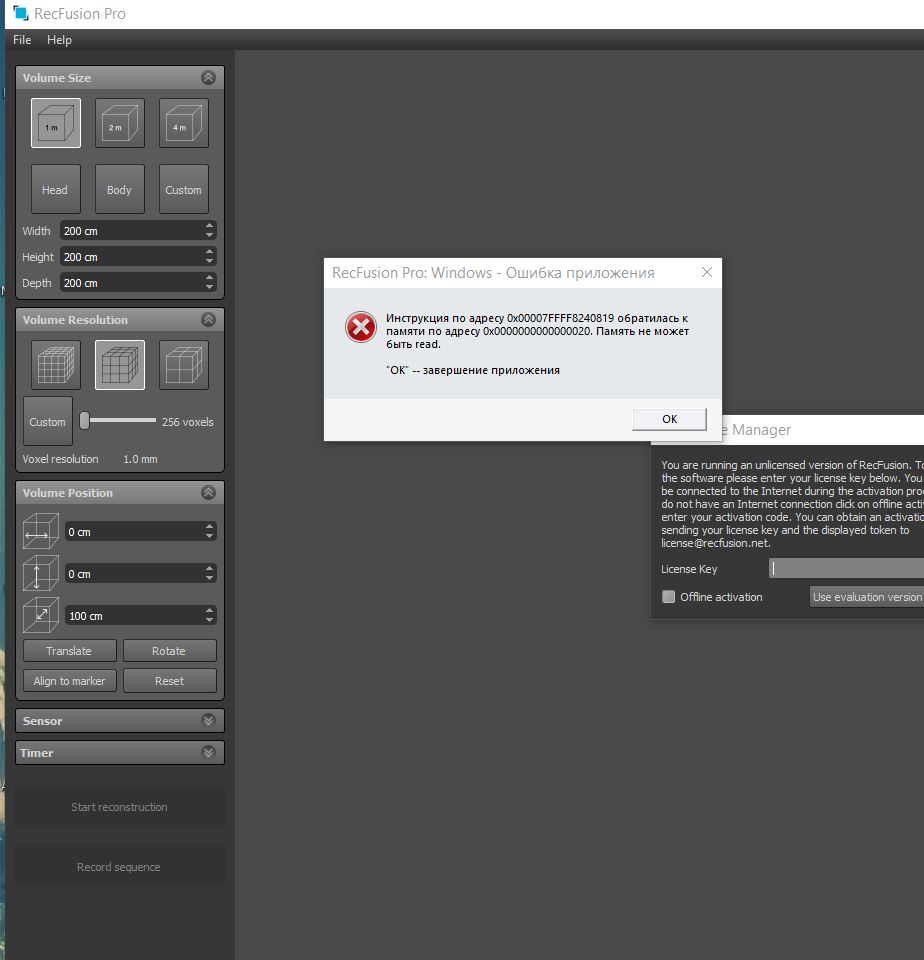924x960 pixels.
Task: Select the 4 m volume size cube
Action: [x=184, y=123]
